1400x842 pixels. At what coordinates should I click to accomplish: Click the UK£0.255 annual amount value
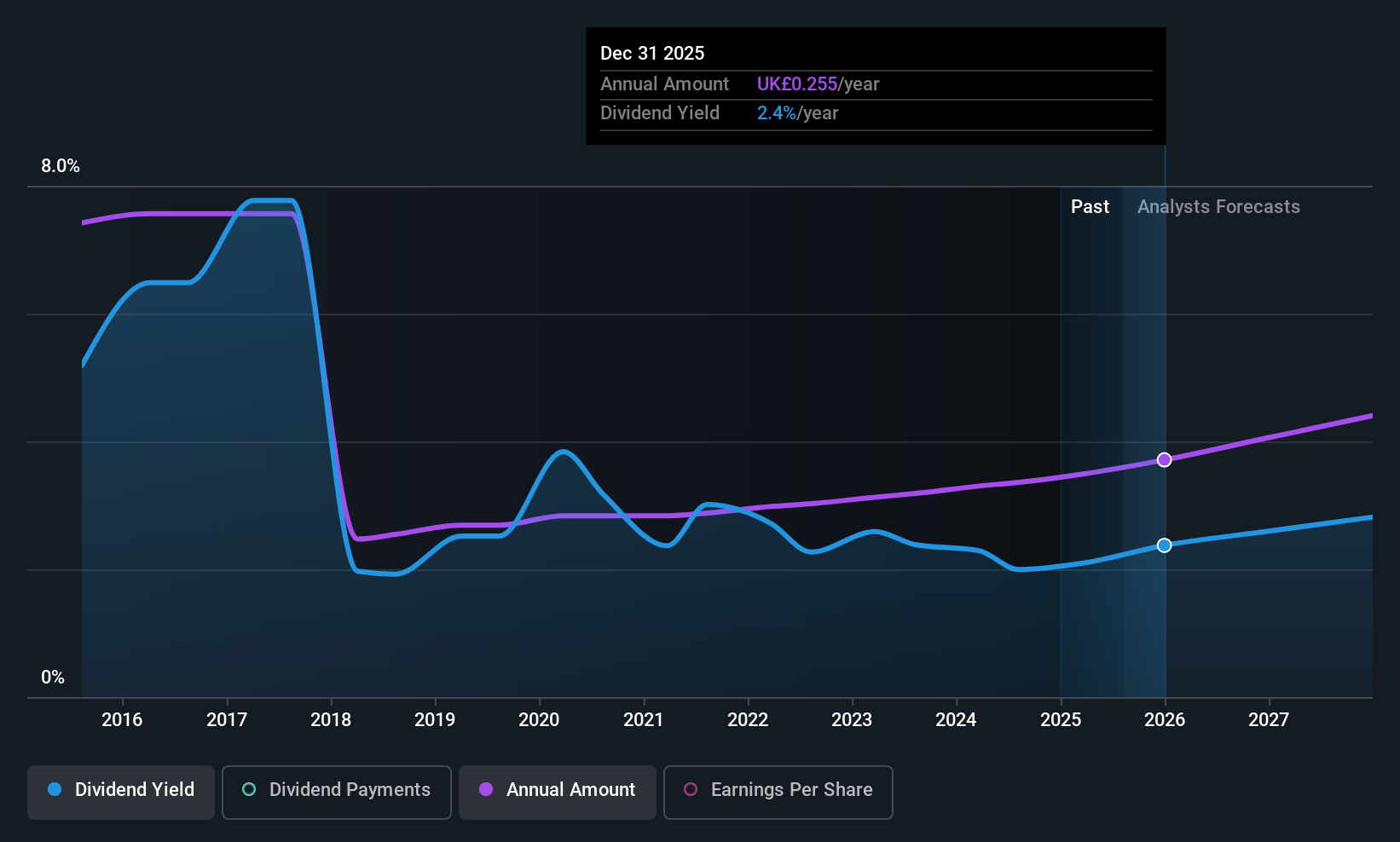797,84
